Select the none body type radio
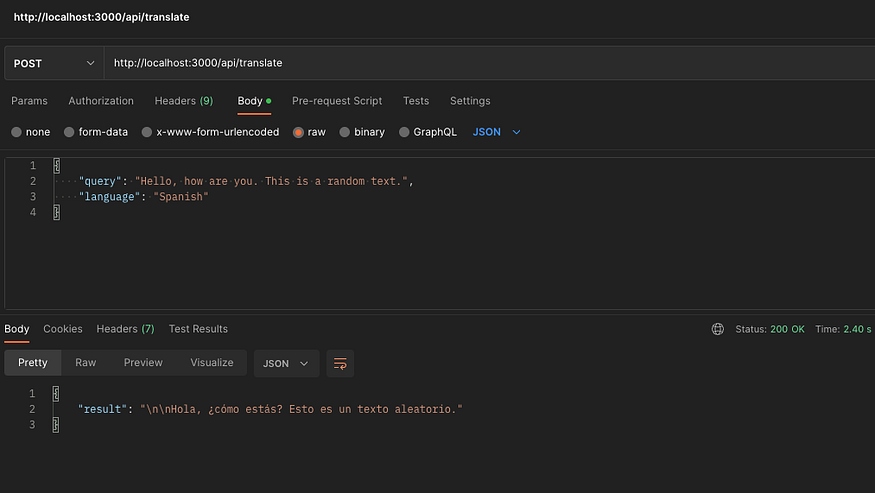Image resolution: width=875 pixels, height=493 pixels. coord(16,132)
